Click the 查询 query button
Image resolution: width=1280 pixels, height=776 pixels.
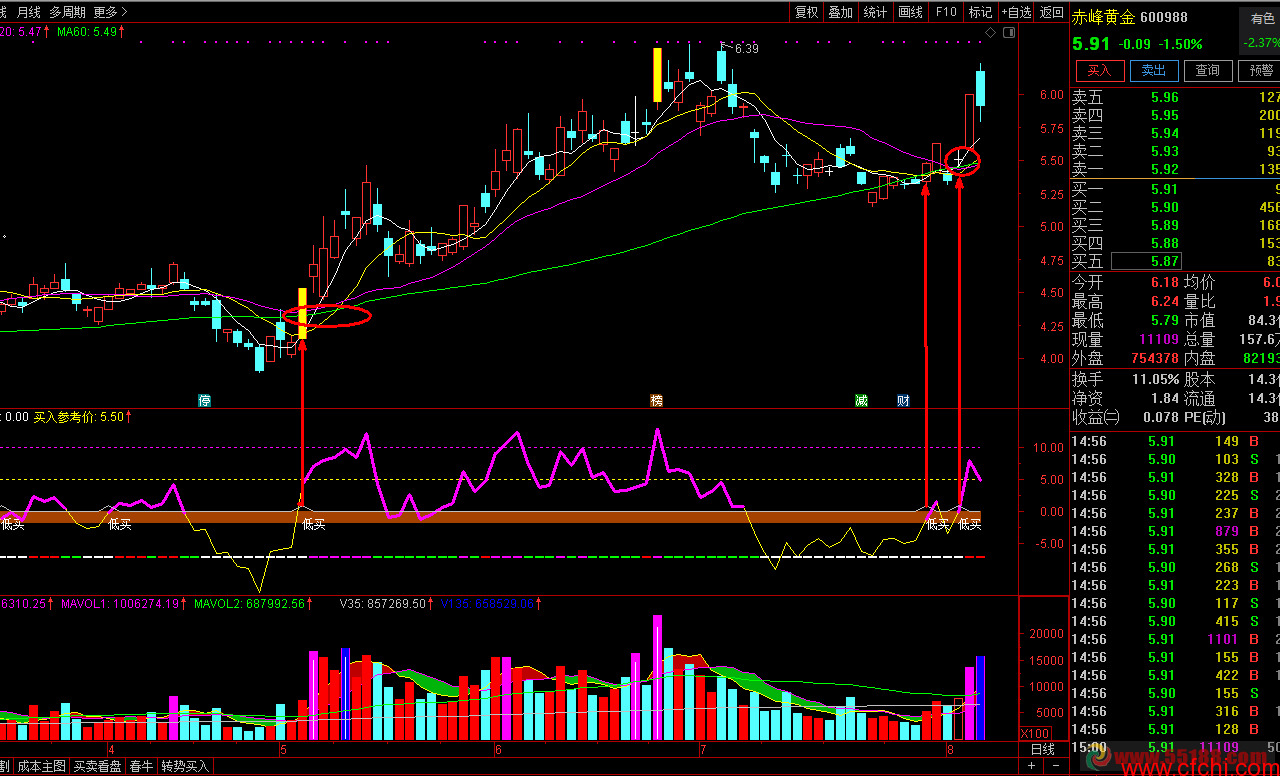(1208, 70)
